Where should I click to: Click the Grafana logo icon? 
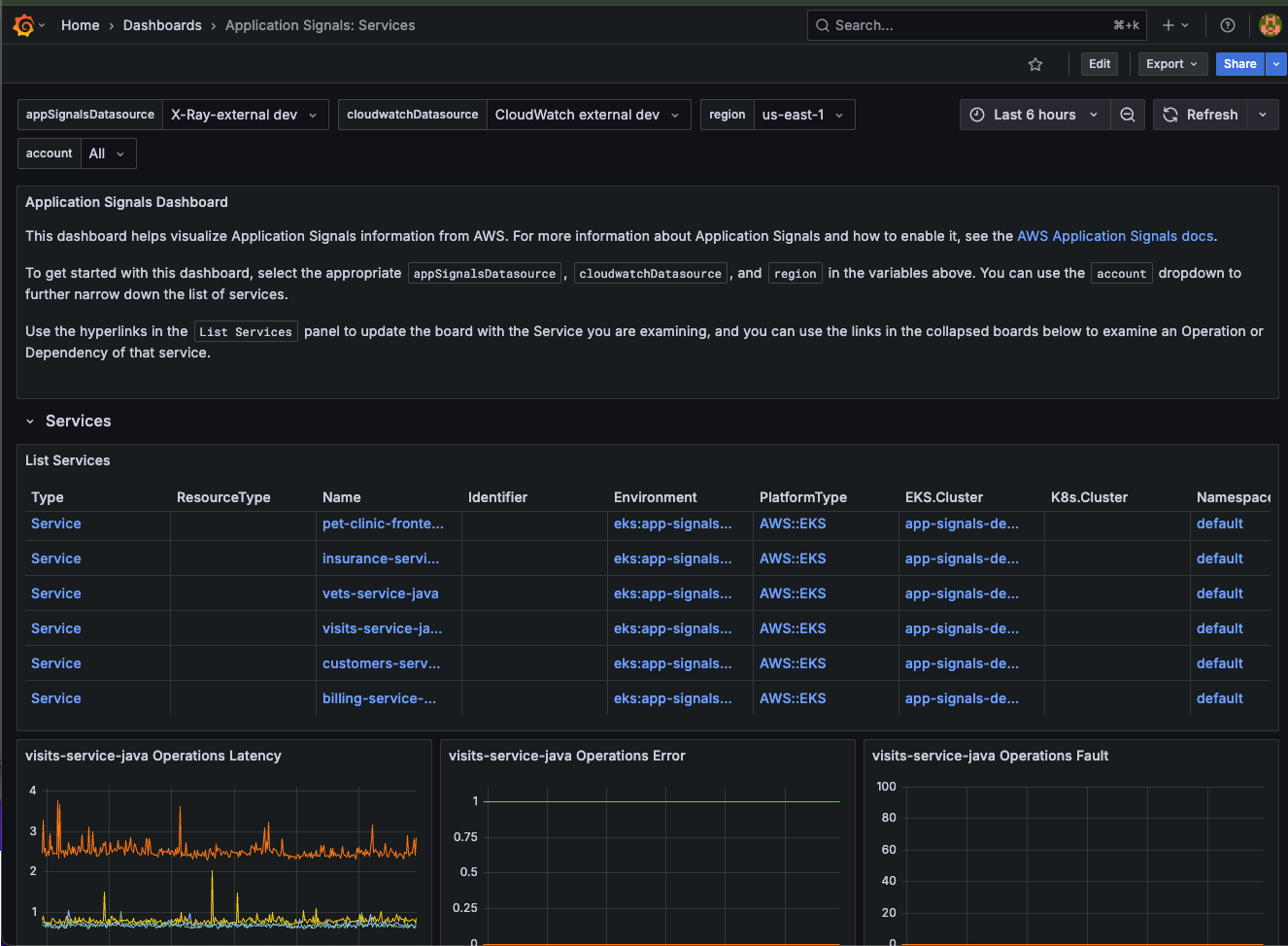[x=24, y=25]
